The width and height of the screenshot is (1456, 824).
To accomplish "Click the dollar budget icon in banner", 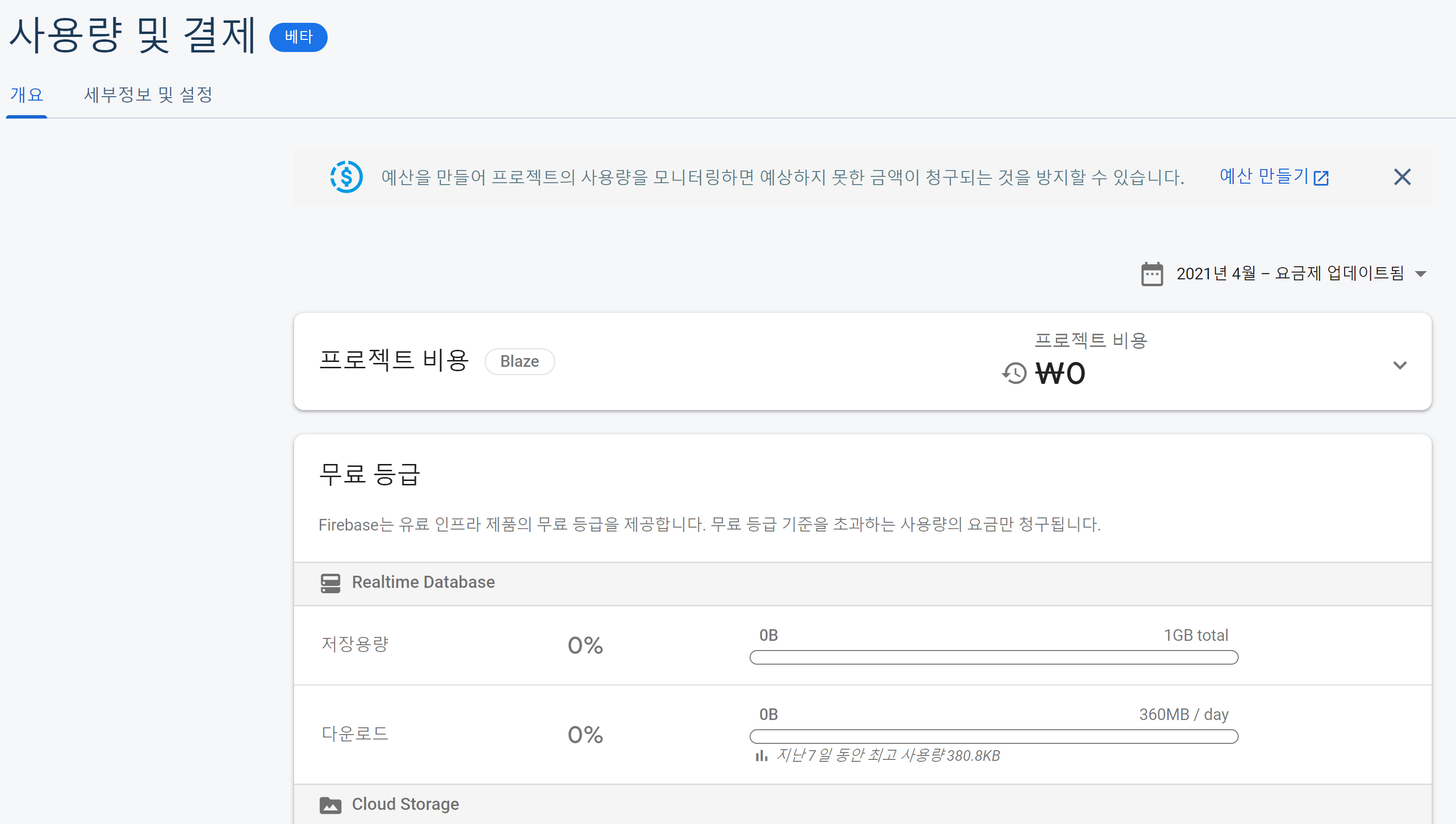I will coord(346,177).
